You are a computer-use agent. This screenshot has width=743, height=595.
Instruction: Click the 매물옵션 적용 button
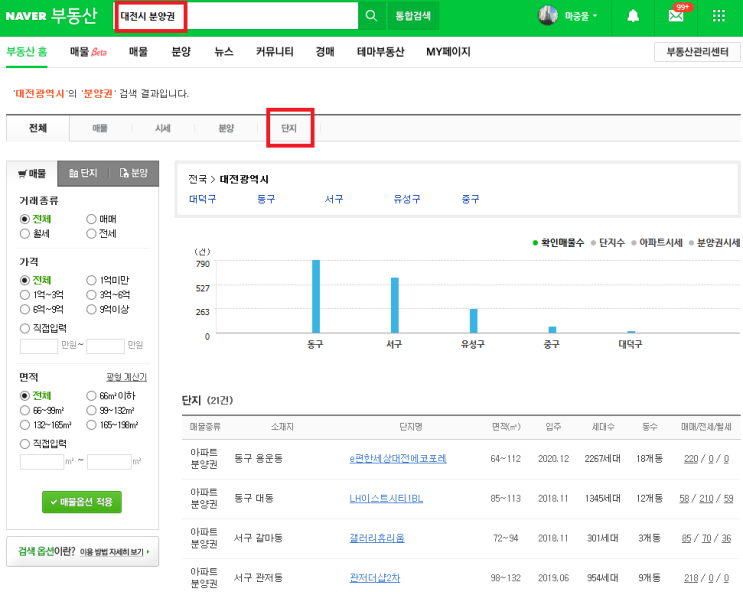[x=82, y=502]
